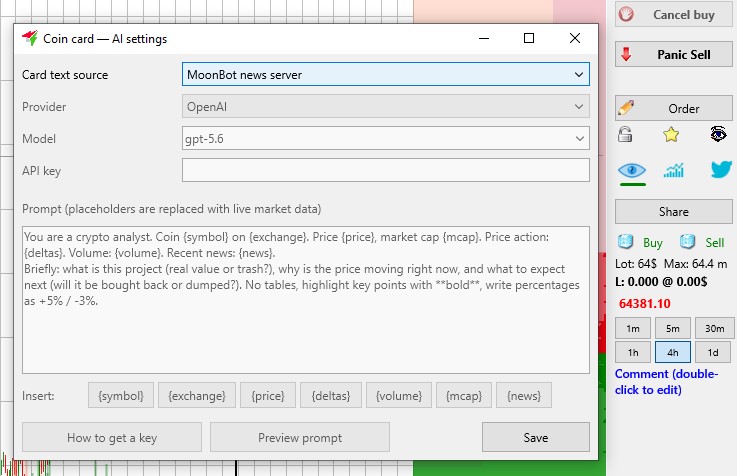
Task: Click the black crossed eye icon
Action: click(718, 134)
